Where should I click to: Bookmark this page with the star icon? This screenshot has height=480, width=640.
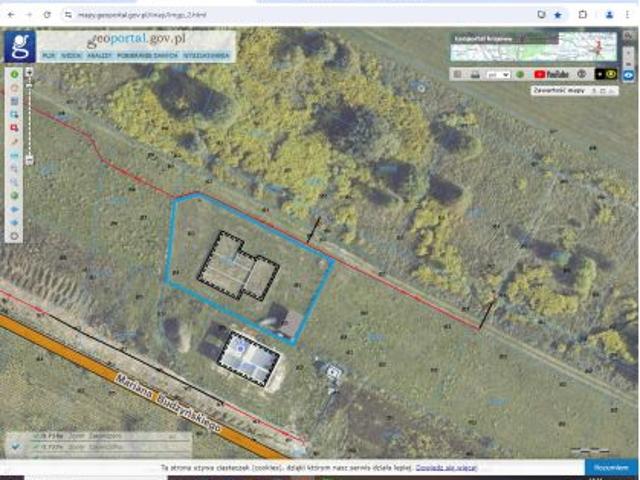[x=557, y=15]
